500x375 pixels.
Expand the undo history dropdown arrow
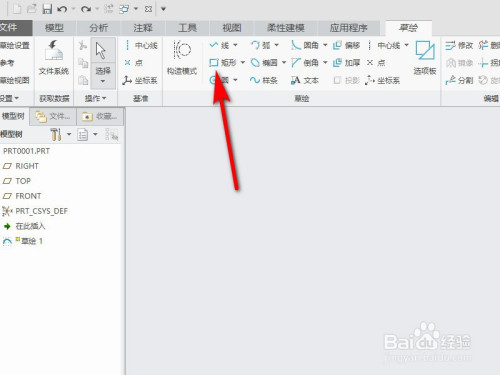coord(73,9)
